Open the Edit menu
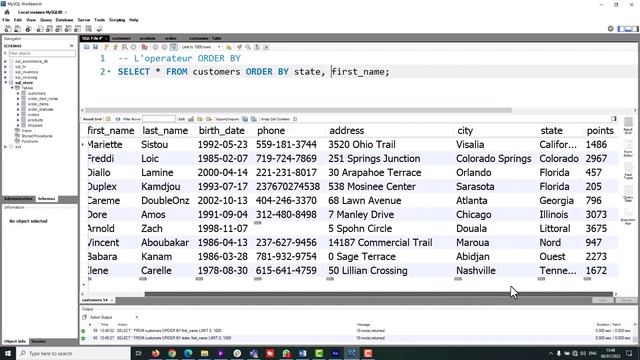 click(x=18, y=20)
